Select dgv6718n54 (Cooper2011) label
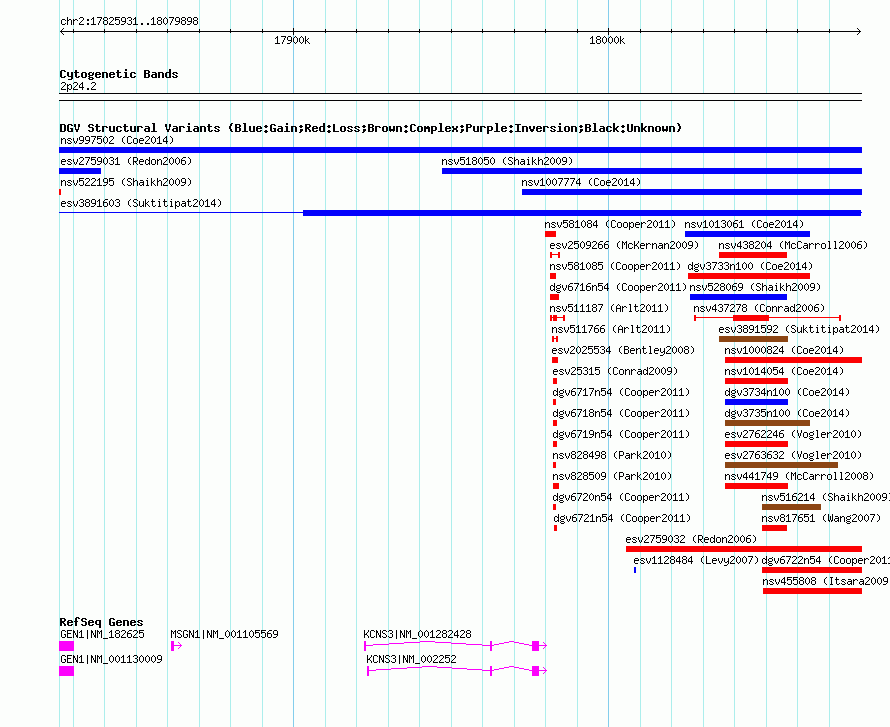890x727 pixels. (621, 413)
